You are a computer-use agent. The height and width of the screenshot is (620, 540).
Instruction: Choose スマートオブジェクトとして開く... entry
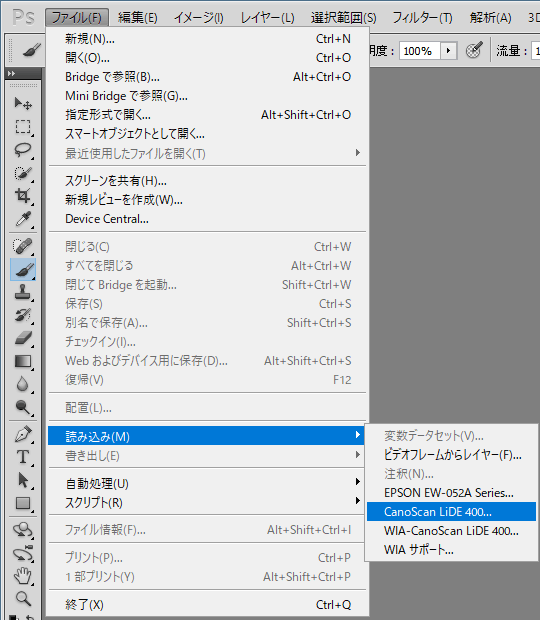[208, 134]
